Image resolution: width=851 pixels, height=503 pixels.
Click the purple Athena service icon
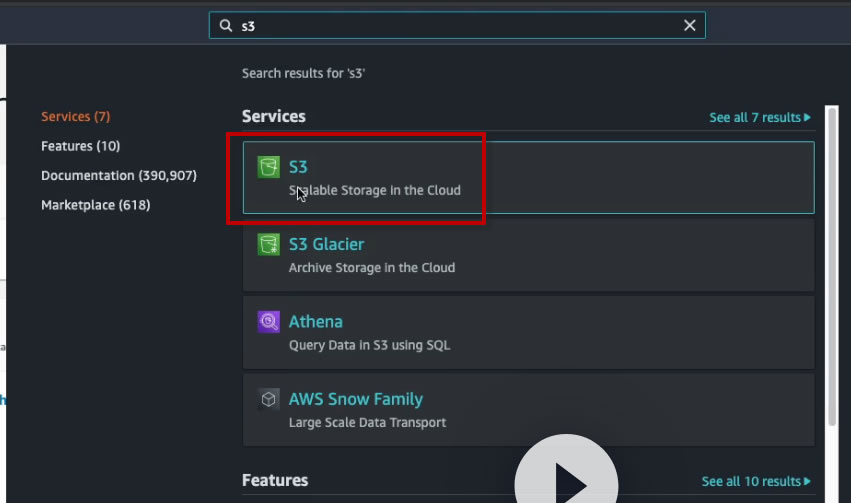click(x=268, y=322)
